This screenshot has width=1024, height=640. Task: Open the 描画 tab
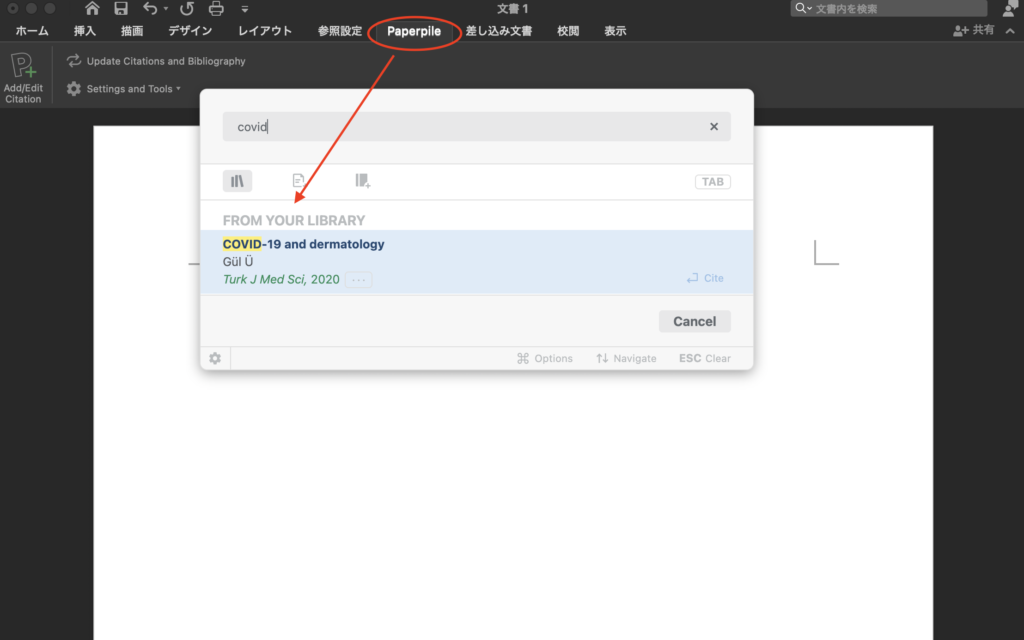point(132,31)
